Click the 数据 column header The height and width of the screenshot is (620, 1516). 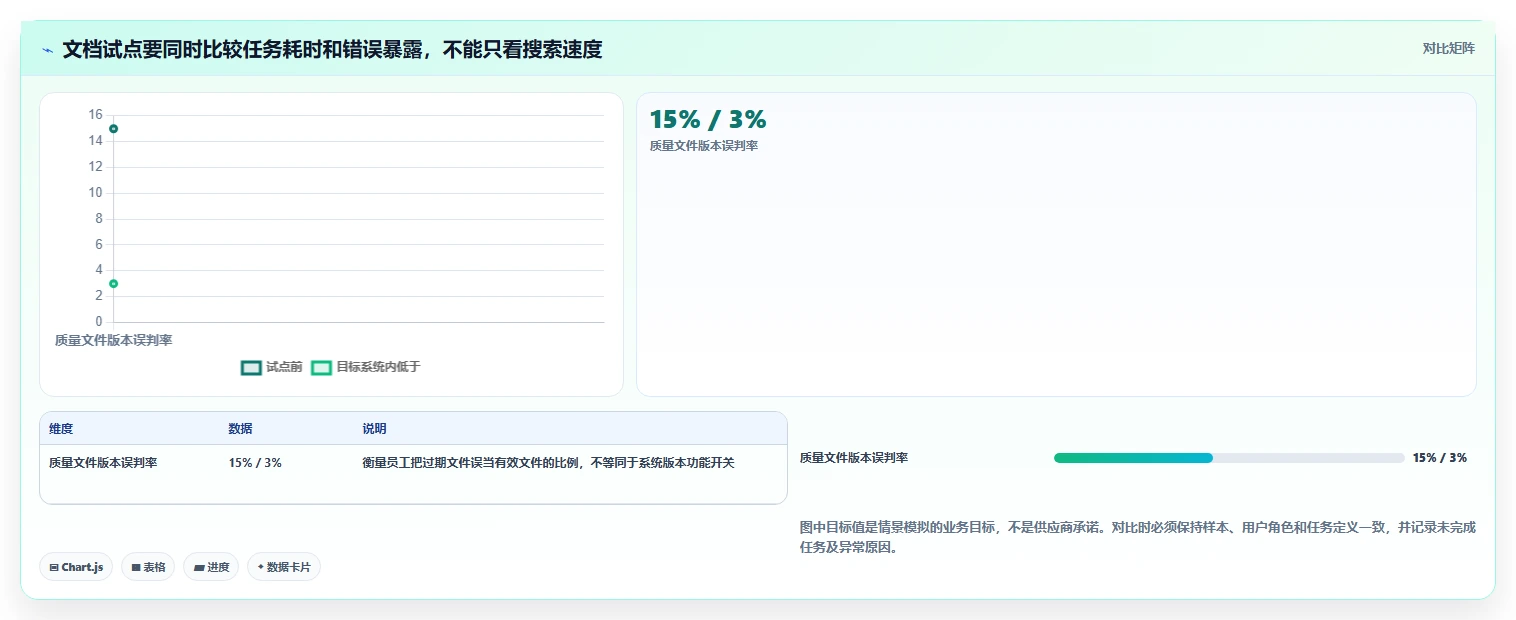[240, 429]
